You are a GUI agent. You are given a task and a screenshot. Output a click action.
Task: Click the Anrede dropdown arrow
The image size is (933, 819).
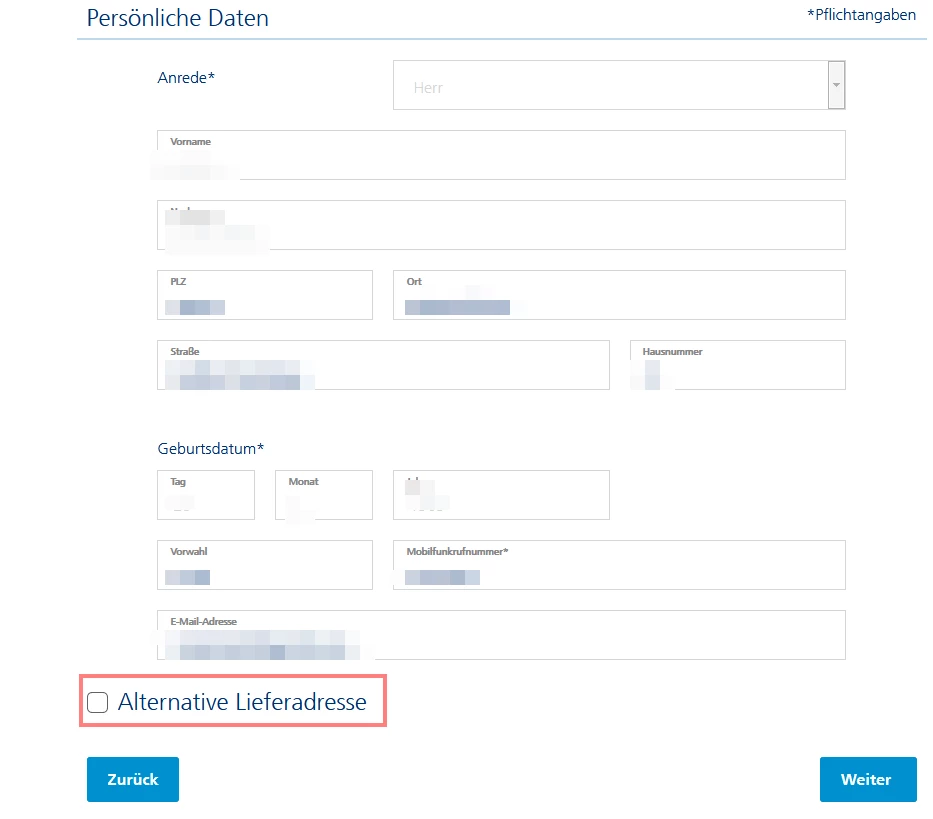tap(836, 85)
